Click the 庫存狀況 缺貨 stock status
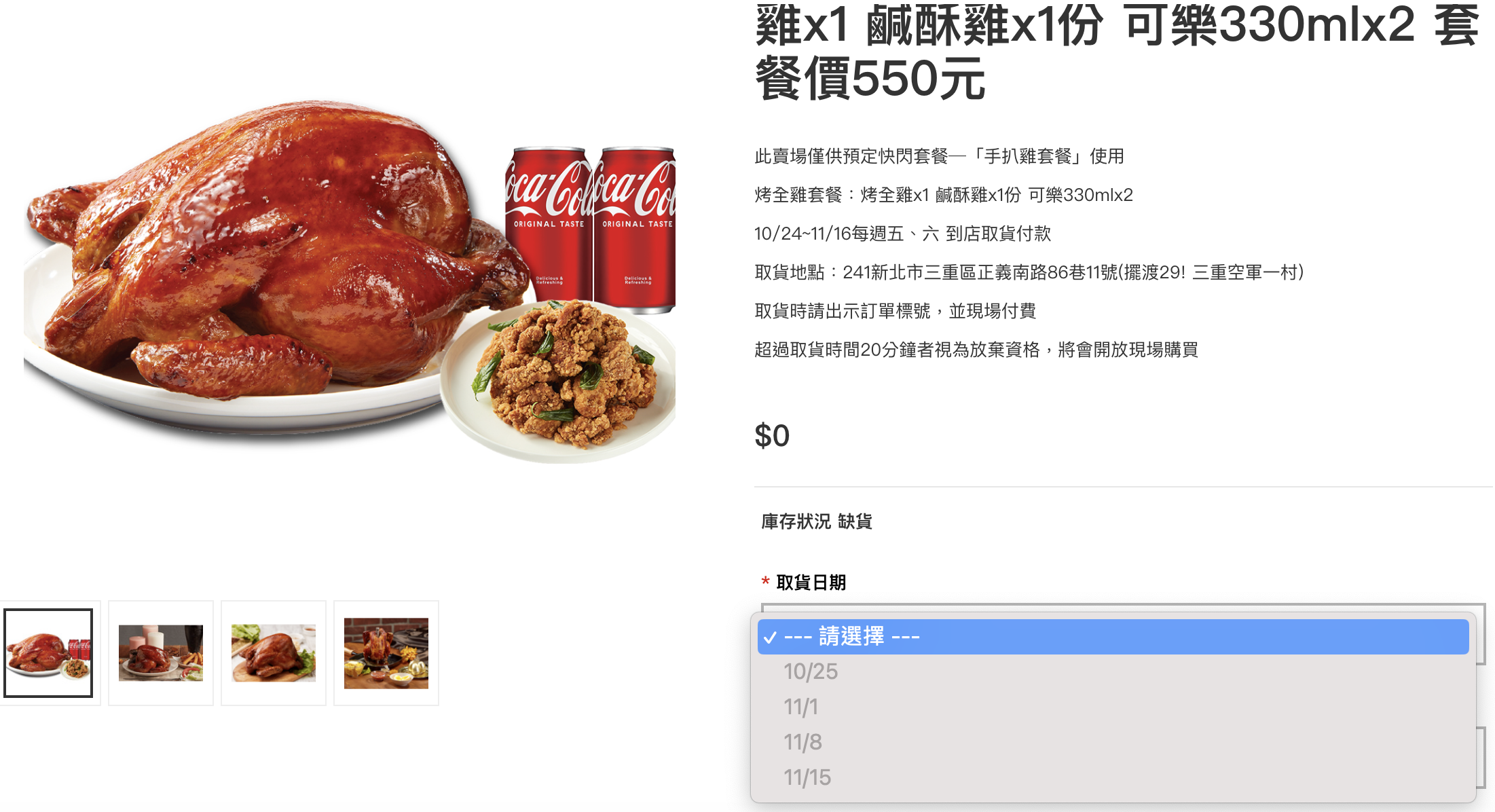1495x812 pixels. [817, 521]
